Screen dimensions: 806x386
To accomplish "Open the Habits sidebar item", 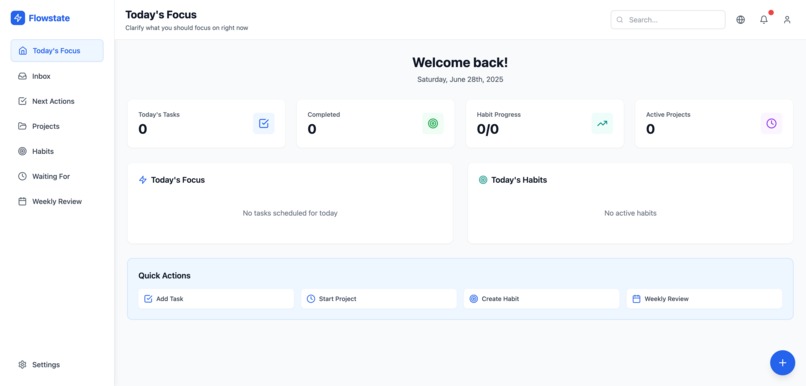I will coord(57,152).
